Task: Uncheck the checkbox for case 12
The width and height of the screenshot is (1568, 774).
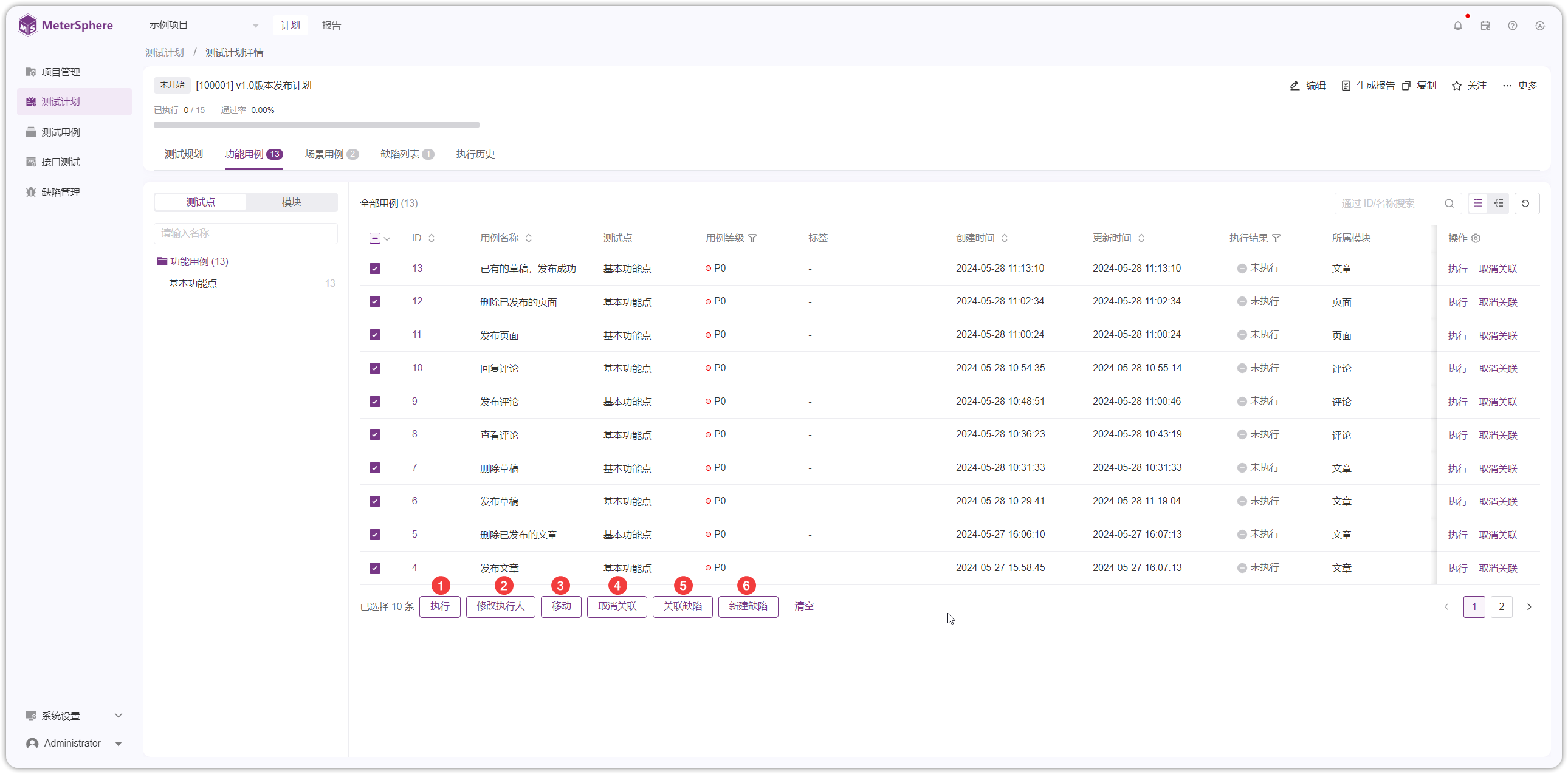Action: click(375, 302)
